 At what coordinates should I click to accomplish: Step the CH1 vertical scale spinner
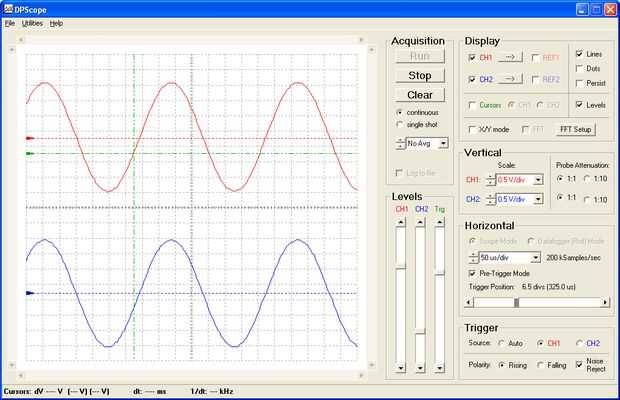pos(491,180)
